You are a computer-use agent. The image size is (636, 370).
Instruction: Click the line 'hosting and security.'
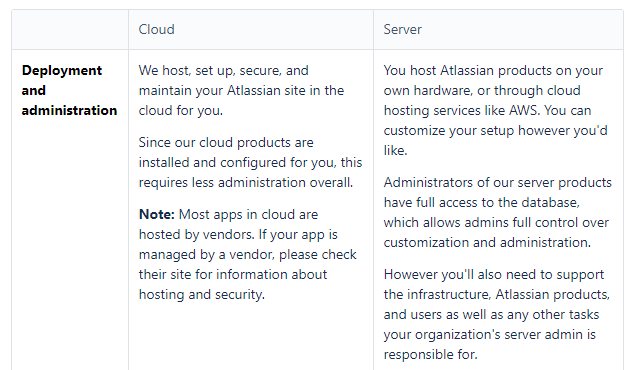202,295
